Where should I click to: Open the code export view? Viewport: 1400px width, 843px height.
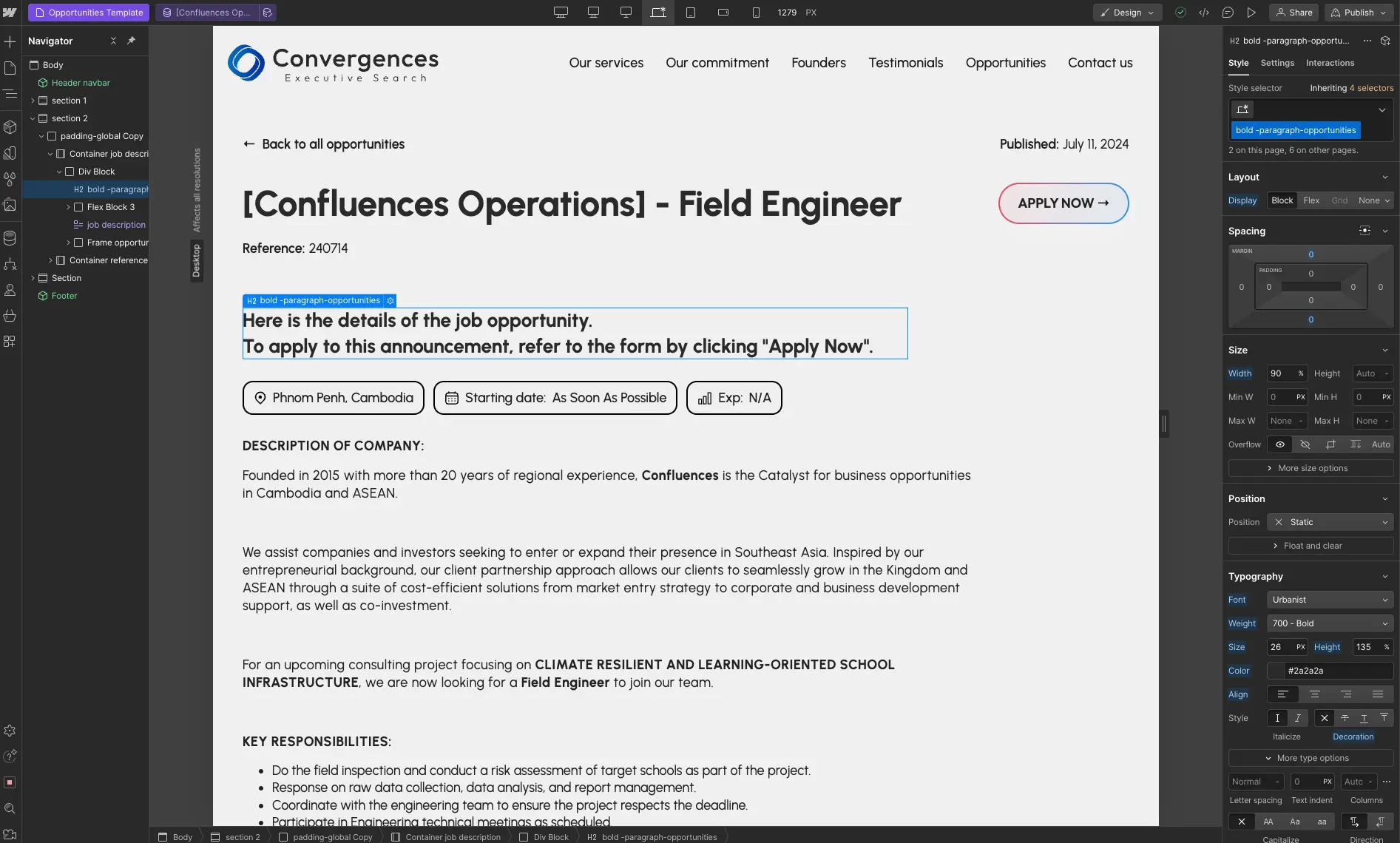pos(1204,13)
